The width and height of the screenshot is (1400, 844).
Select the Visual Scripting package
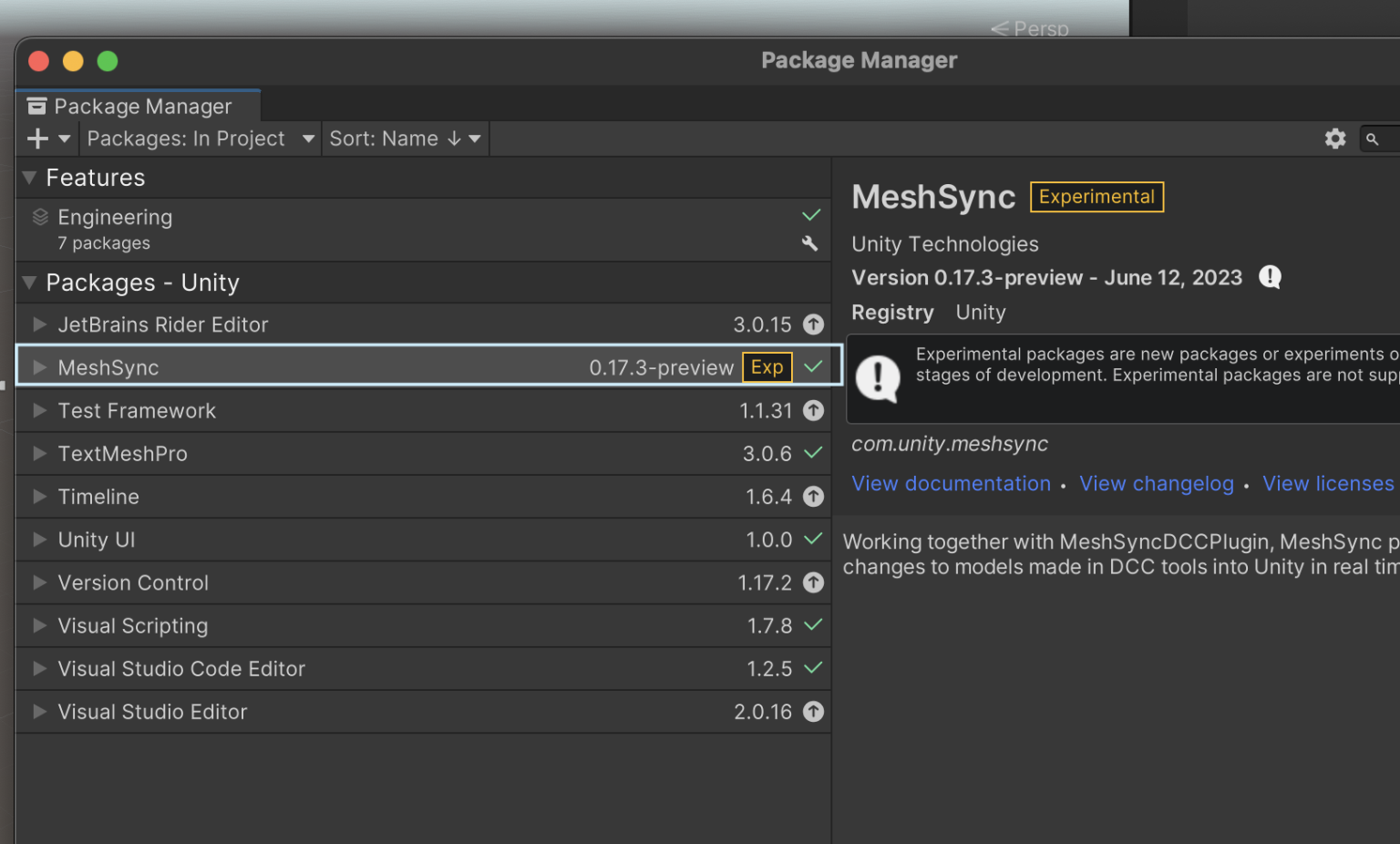pos(133,626)
